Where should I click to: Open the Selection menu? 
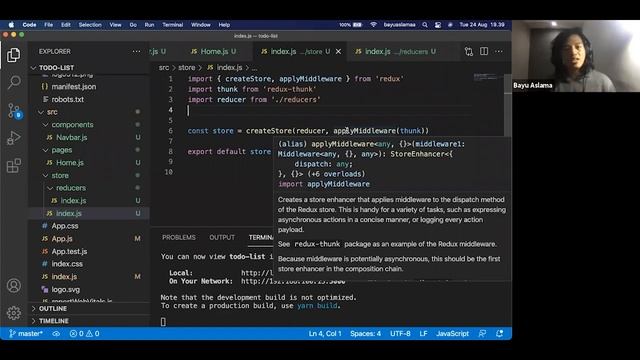coord(90,24)
